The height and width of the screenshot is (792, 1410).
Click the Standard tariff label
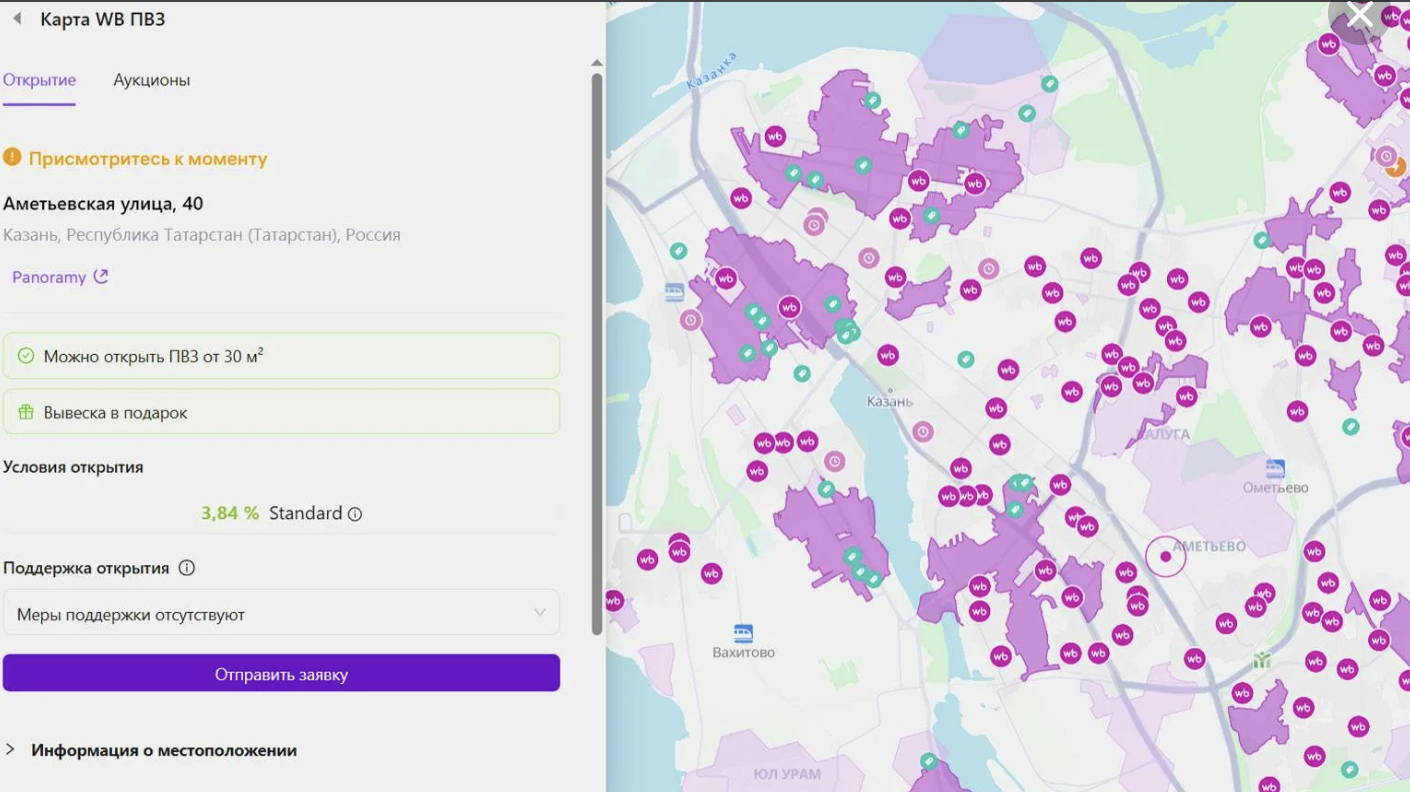click(x=306, y=513)
